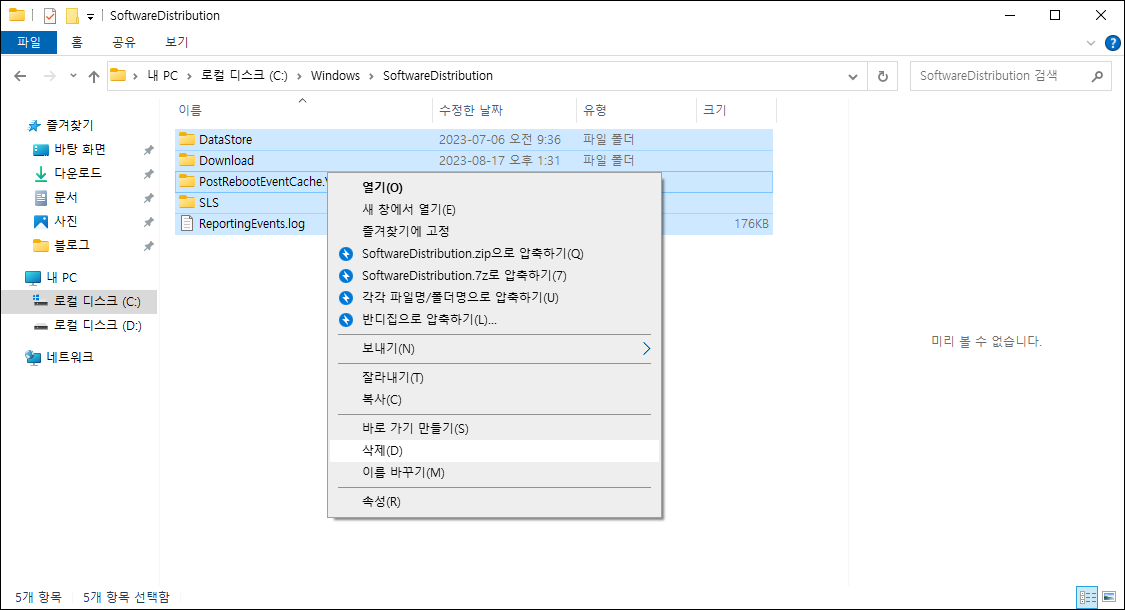Expand the ribbon with the chevron

point(1091,43)
